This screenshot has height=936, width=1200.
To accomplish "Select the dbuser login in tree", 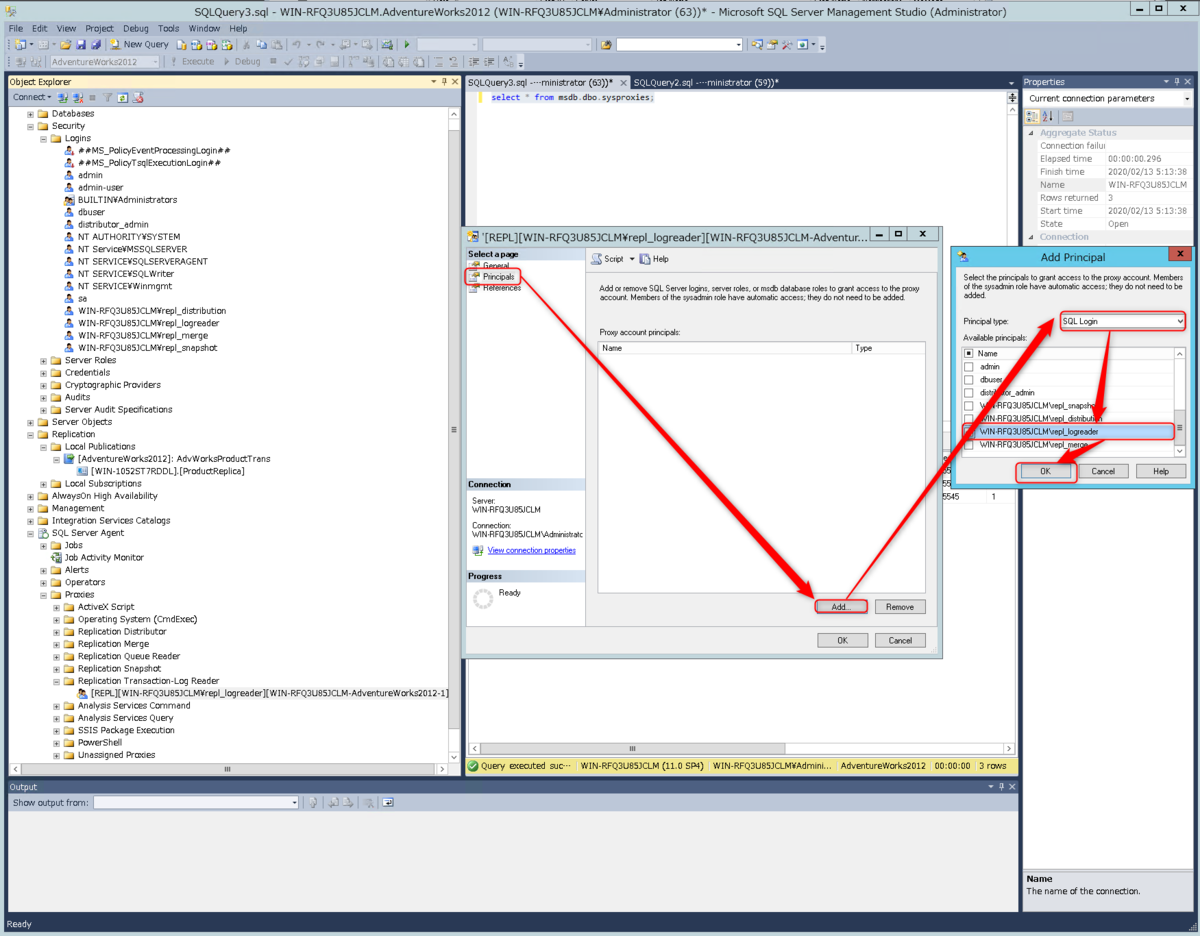I will coord(91,212).
